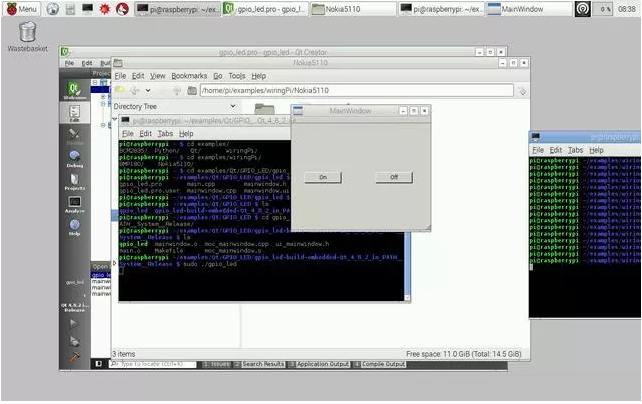Launch the web browser from taskbar
The width and height of the screenshot is (642, 404).
53,9
